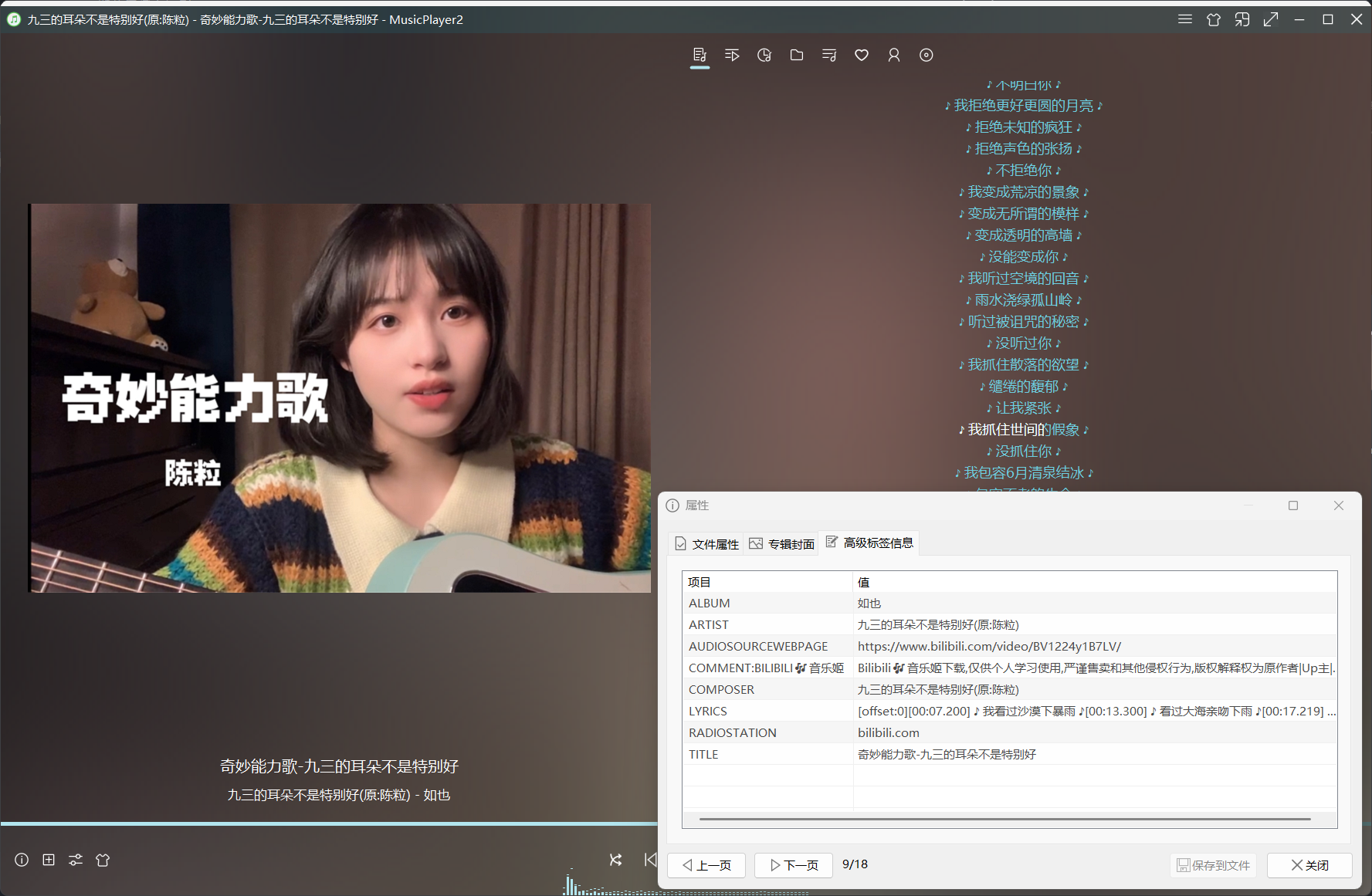Image resolution: width=1372 pixels, height=896 pixels.
Task: Click lyric line 变成无所谓的模样
Action: tap(1024, 213)
